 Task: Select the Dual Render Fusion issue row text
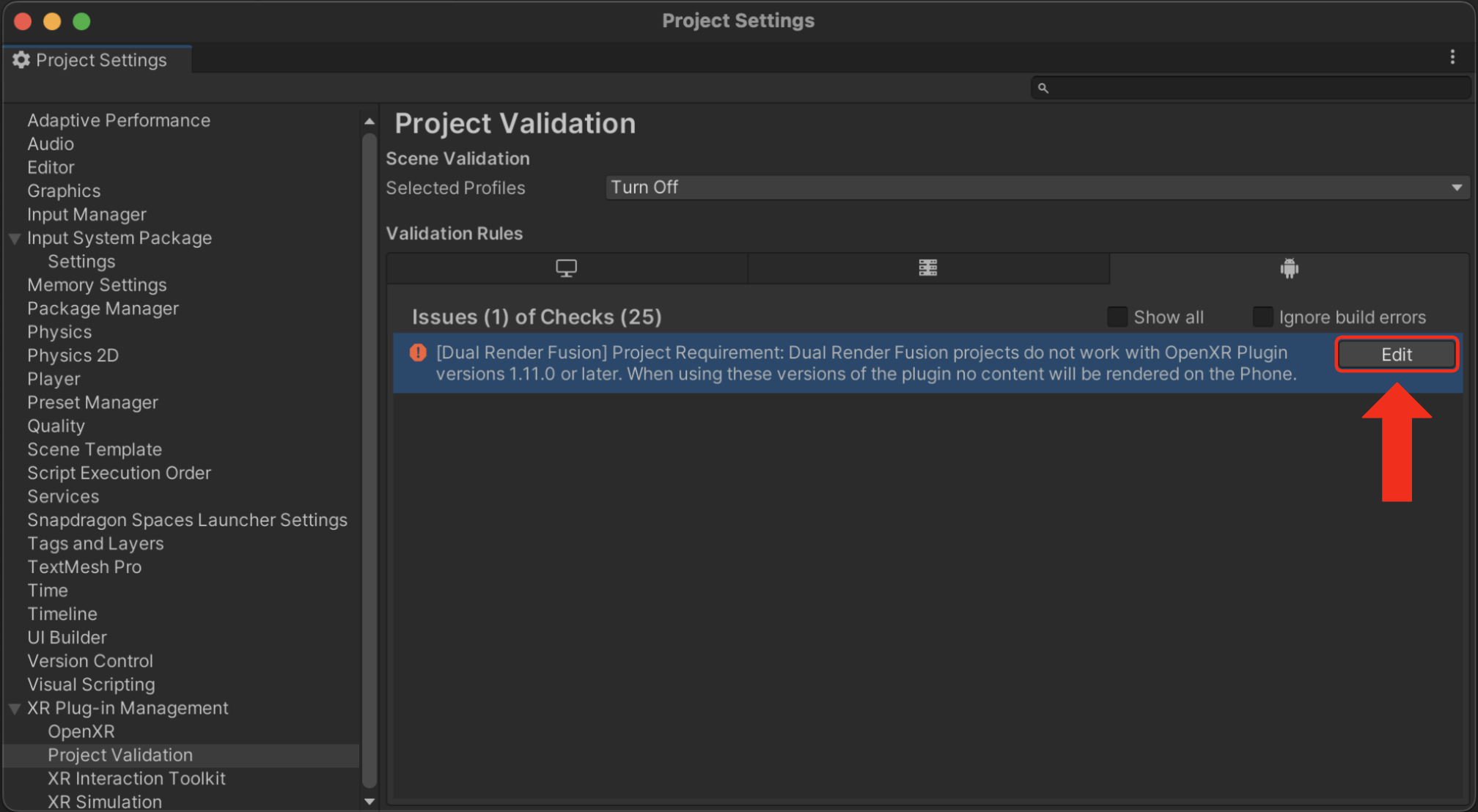(866, 363)
